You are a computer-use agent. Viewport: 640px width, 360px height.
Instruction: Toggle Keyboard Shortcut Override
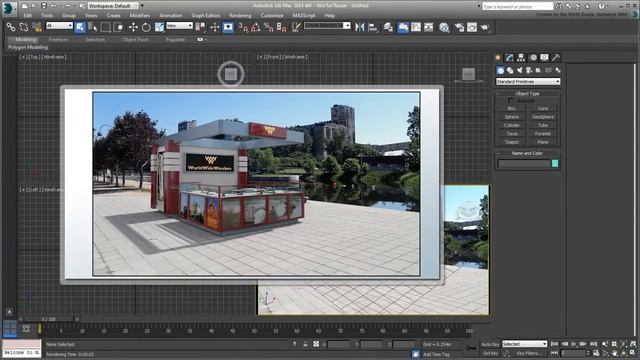228,27
